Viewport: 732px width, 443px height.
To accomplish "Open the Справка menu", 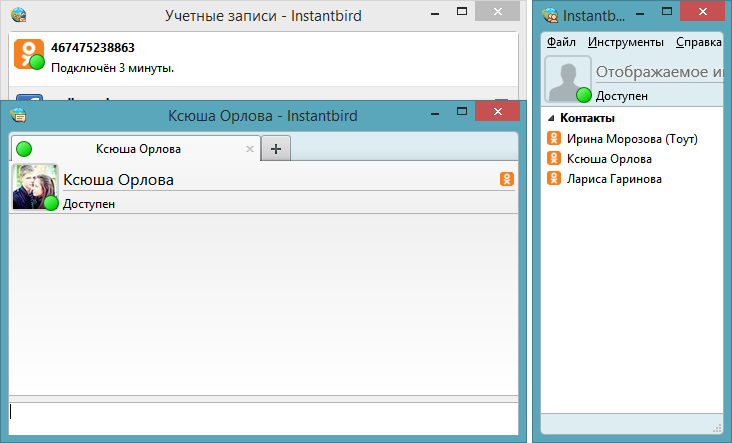I will click(x=699, y=42).
